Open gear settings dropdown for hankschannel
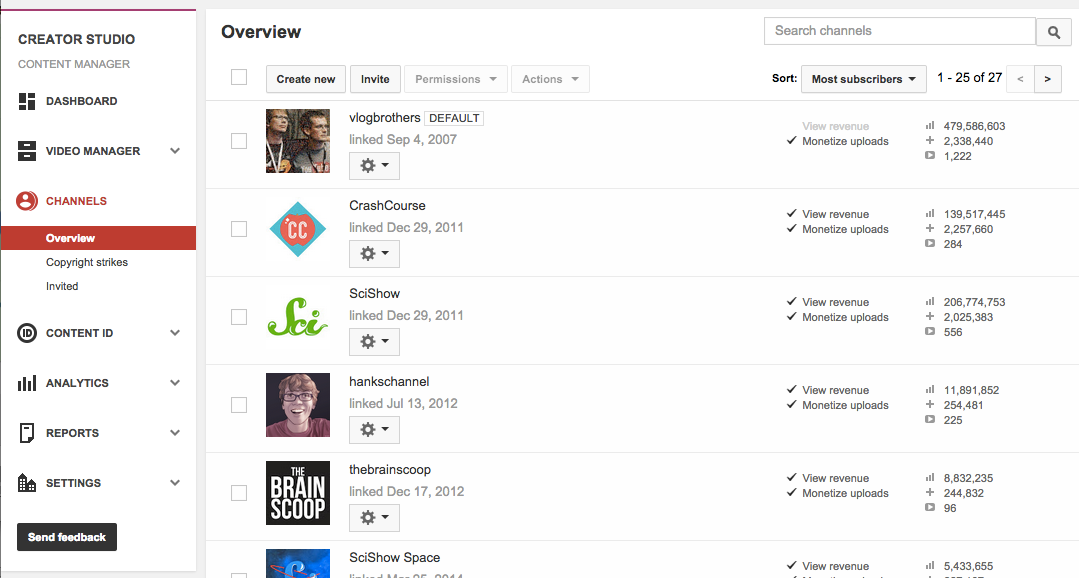The height and width of the screenshot is (578, 1079). 374,430
